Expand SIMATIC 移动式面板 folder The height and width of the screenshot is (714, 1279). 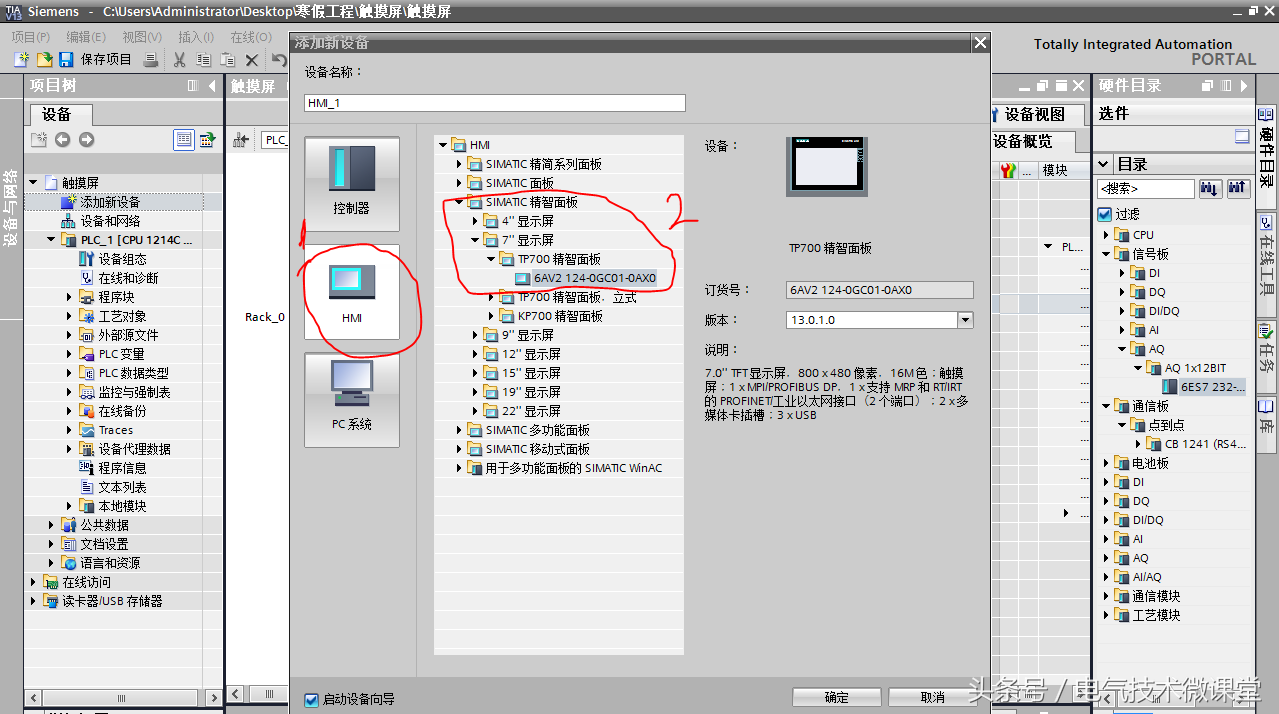[459, 449]
